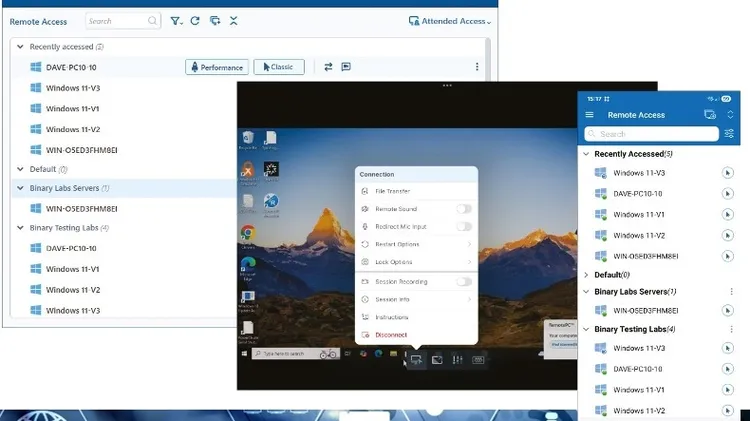Expand the mobile Default (0) group
The width and height of the screenshot is (750, 421).
point(586,275)
